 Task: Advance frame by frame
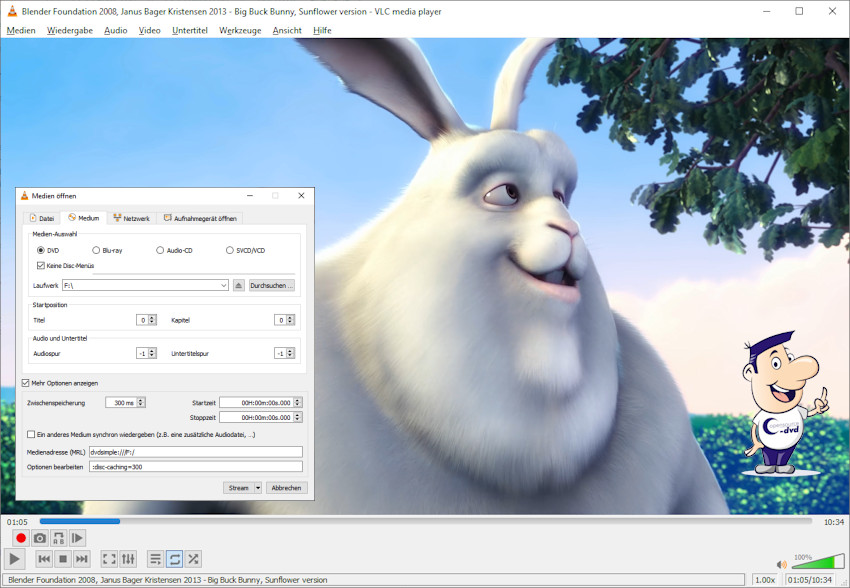[78, 538]
